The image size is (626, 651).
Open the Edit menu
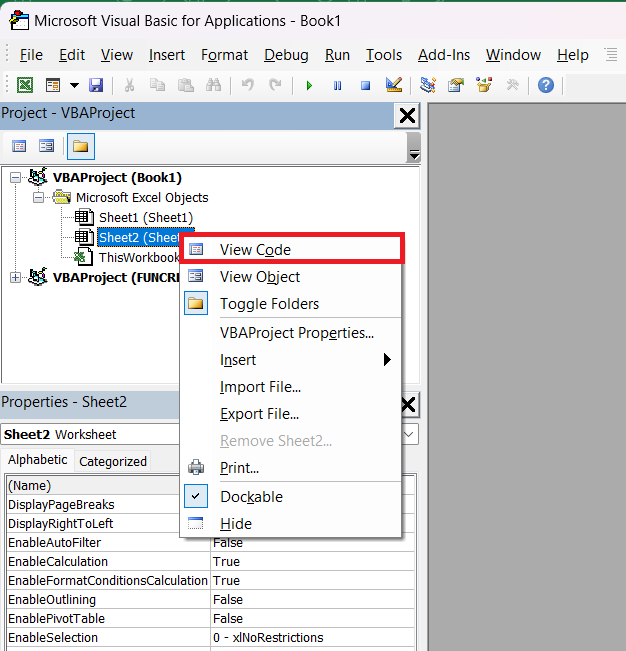tap(72, 55)
